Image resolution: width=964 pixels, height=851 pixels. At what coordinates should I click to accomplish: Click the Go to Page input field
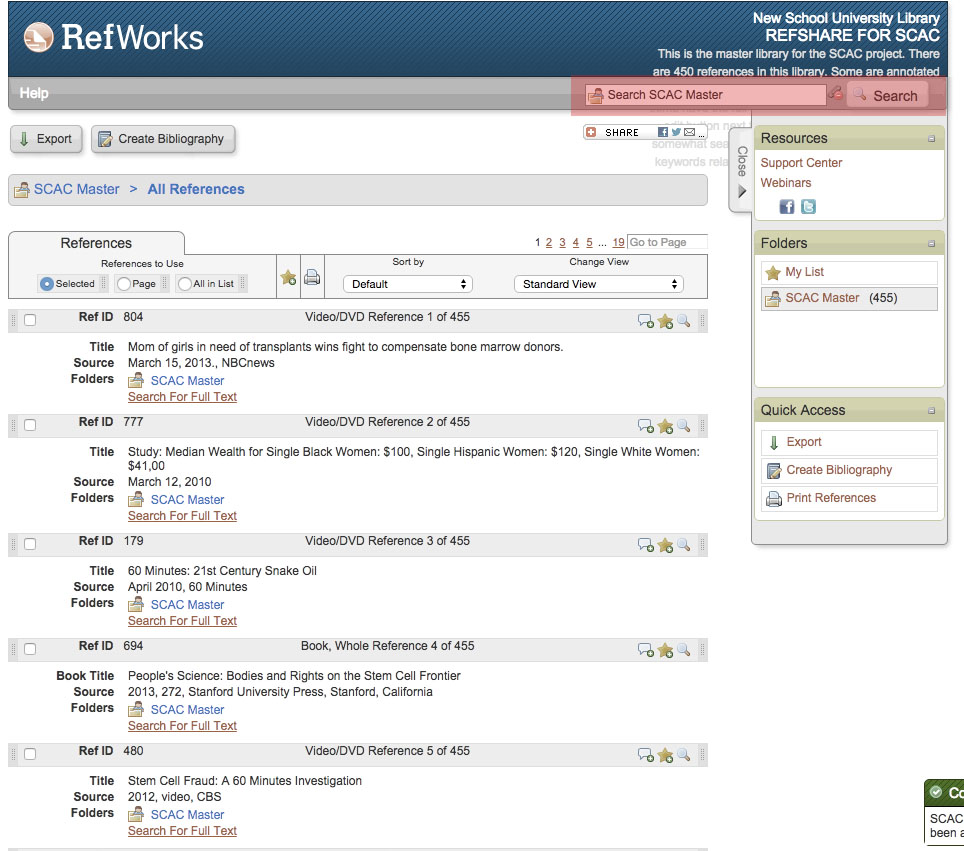(x=667, y=242)
